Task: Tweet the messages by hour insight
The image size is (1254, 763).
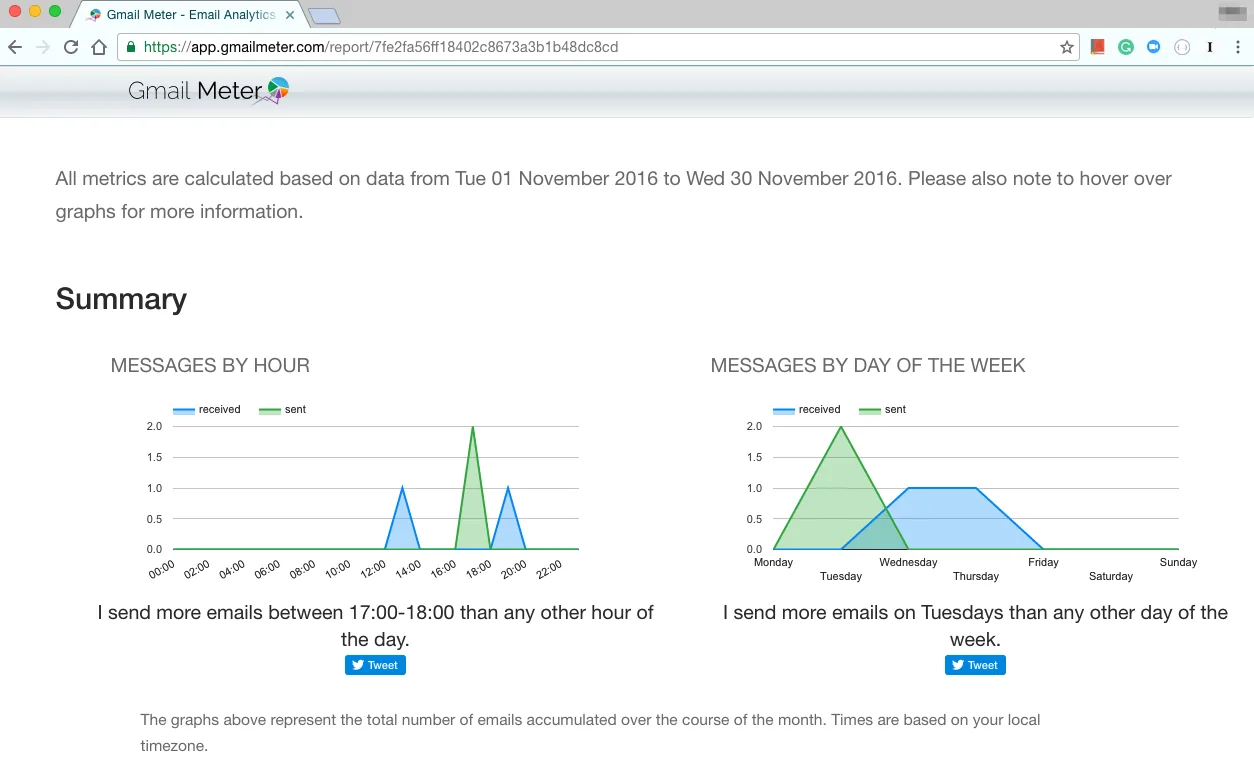Action: click(375, 665)
